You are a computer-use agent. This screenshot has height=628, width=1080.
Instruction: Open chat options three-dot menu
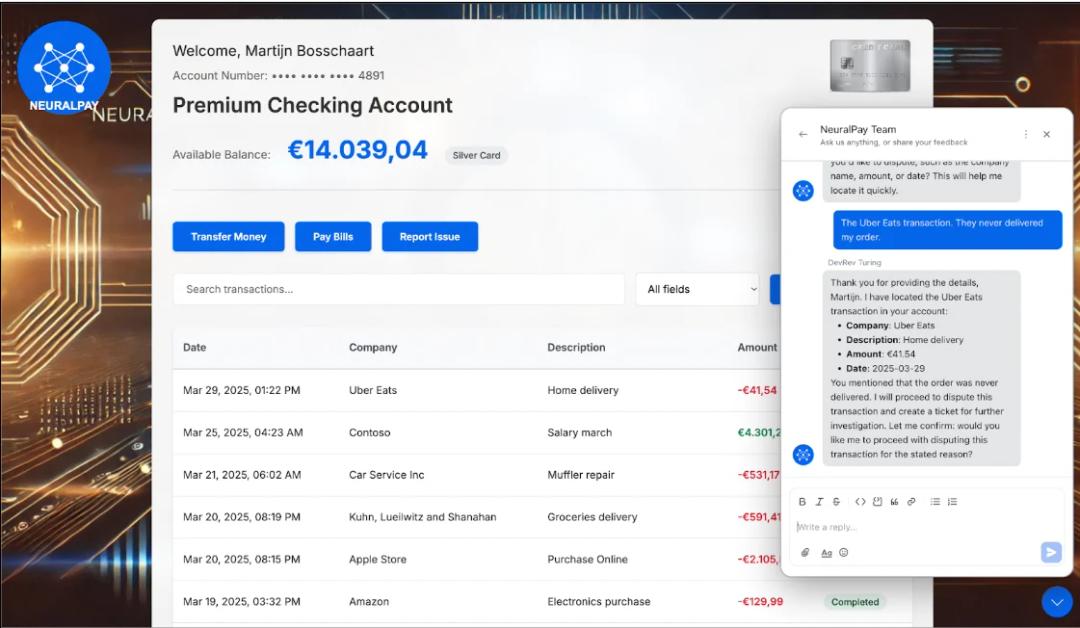pos(1026,134)
